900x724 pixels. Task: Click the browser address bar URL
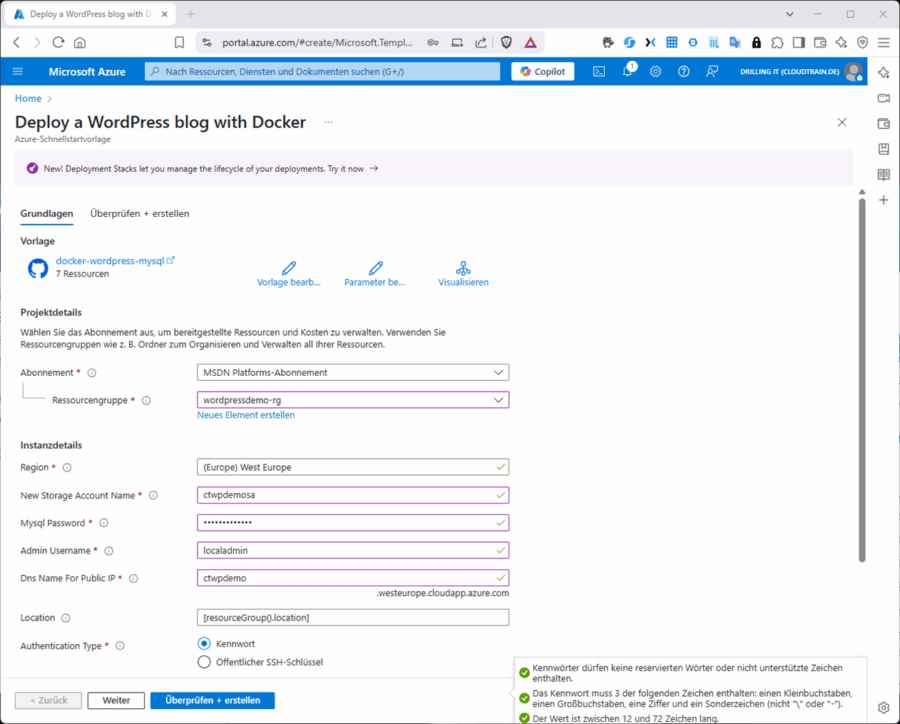coord(317,42)
